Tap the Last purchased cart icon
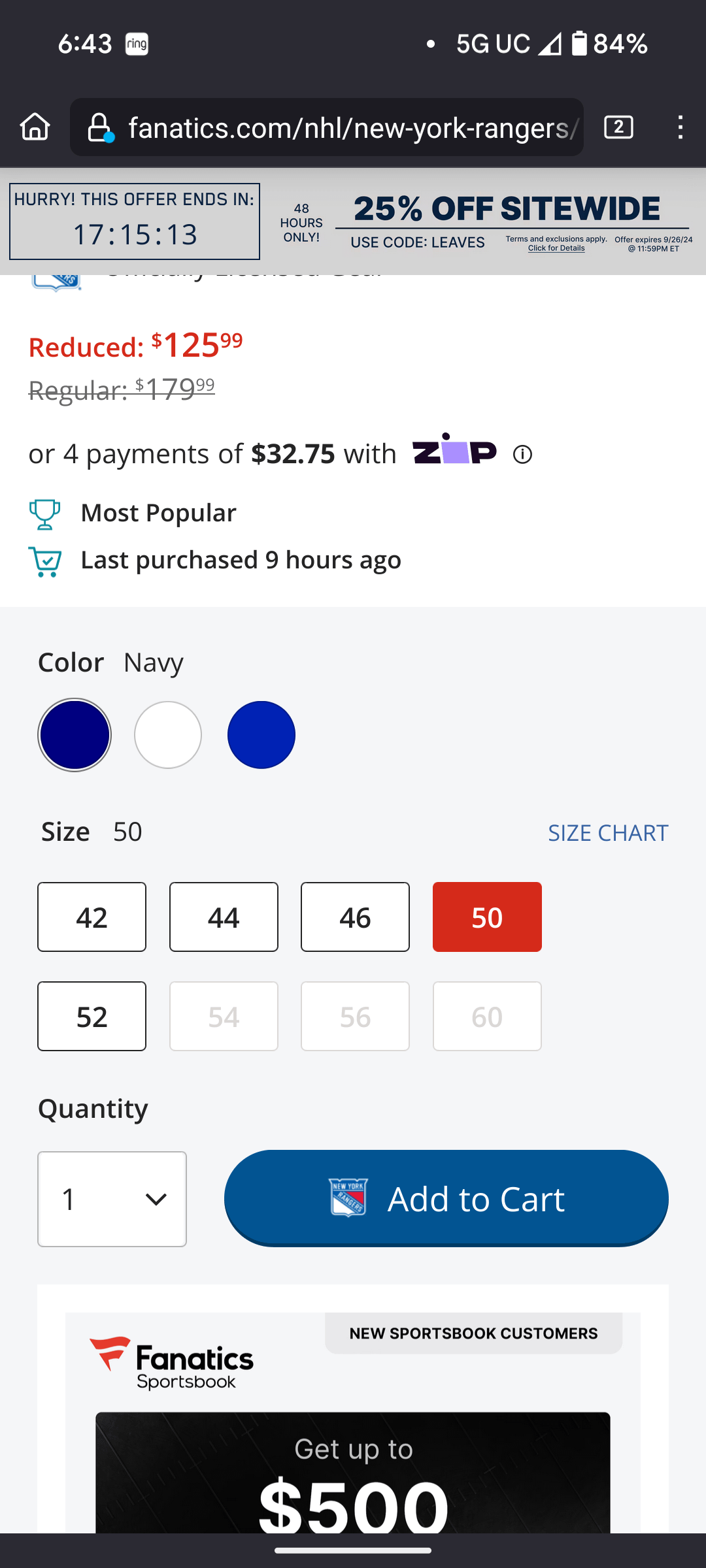The width and height of the screenshot is (706, 1568). click(44, 561)
